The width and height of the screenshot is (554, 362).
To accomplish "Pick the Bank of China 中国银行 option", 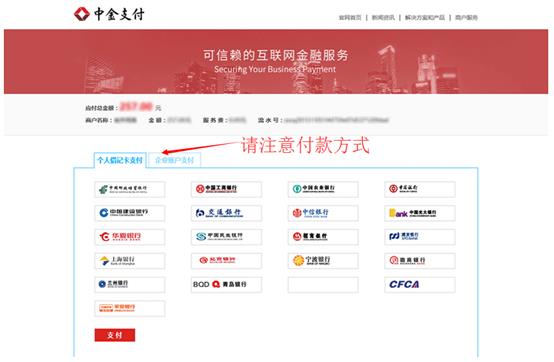I will [420, 189].
